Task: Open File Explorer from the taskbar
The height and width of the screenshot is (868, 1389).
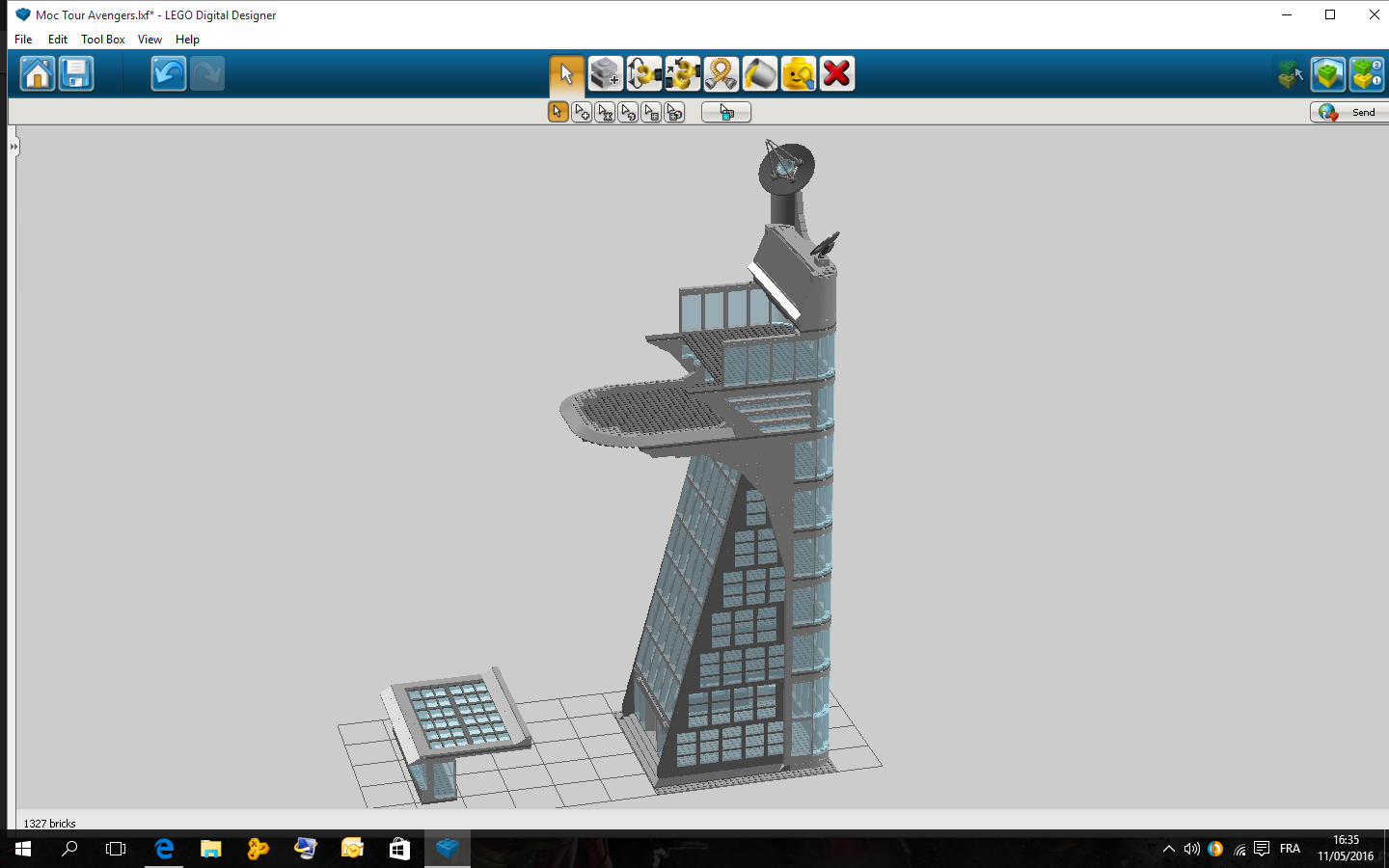Action: 210,849
